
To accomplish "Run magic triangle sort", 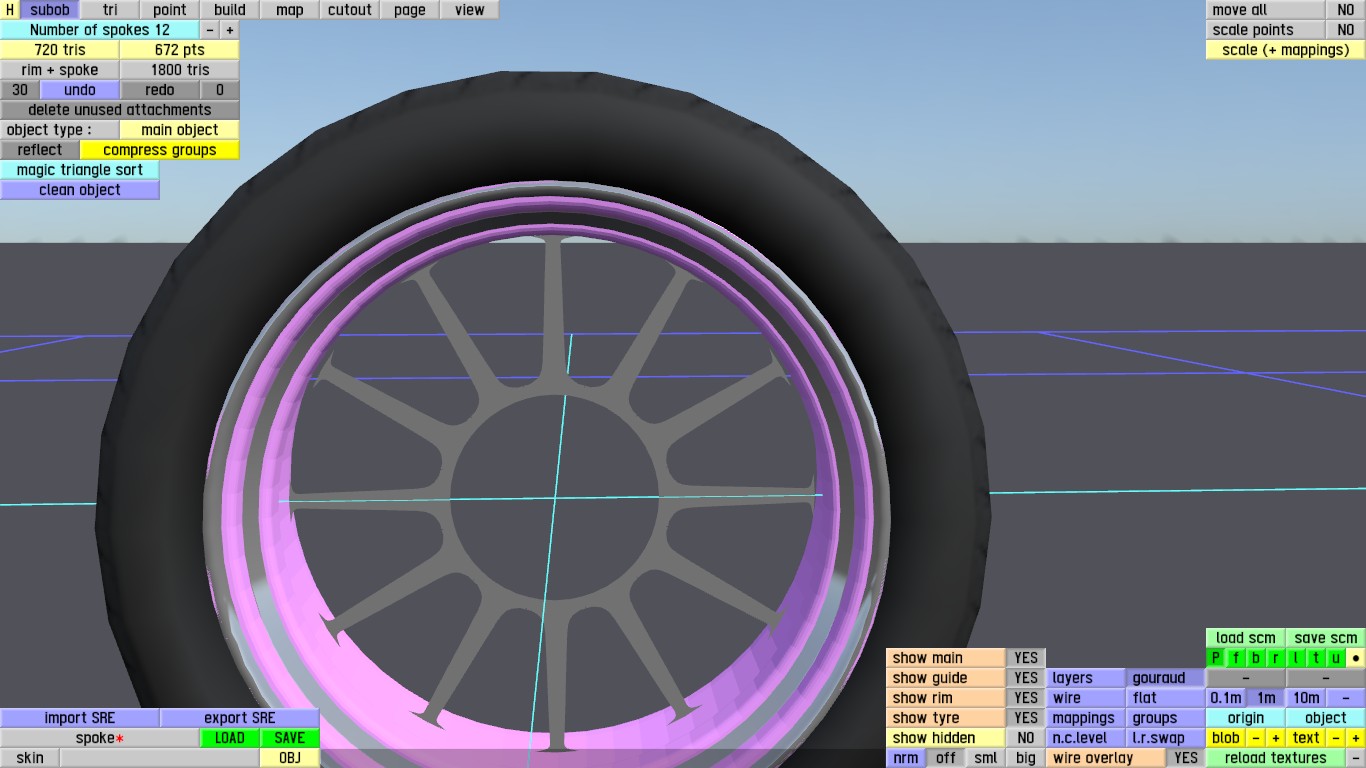I will [x=80, y=170].
